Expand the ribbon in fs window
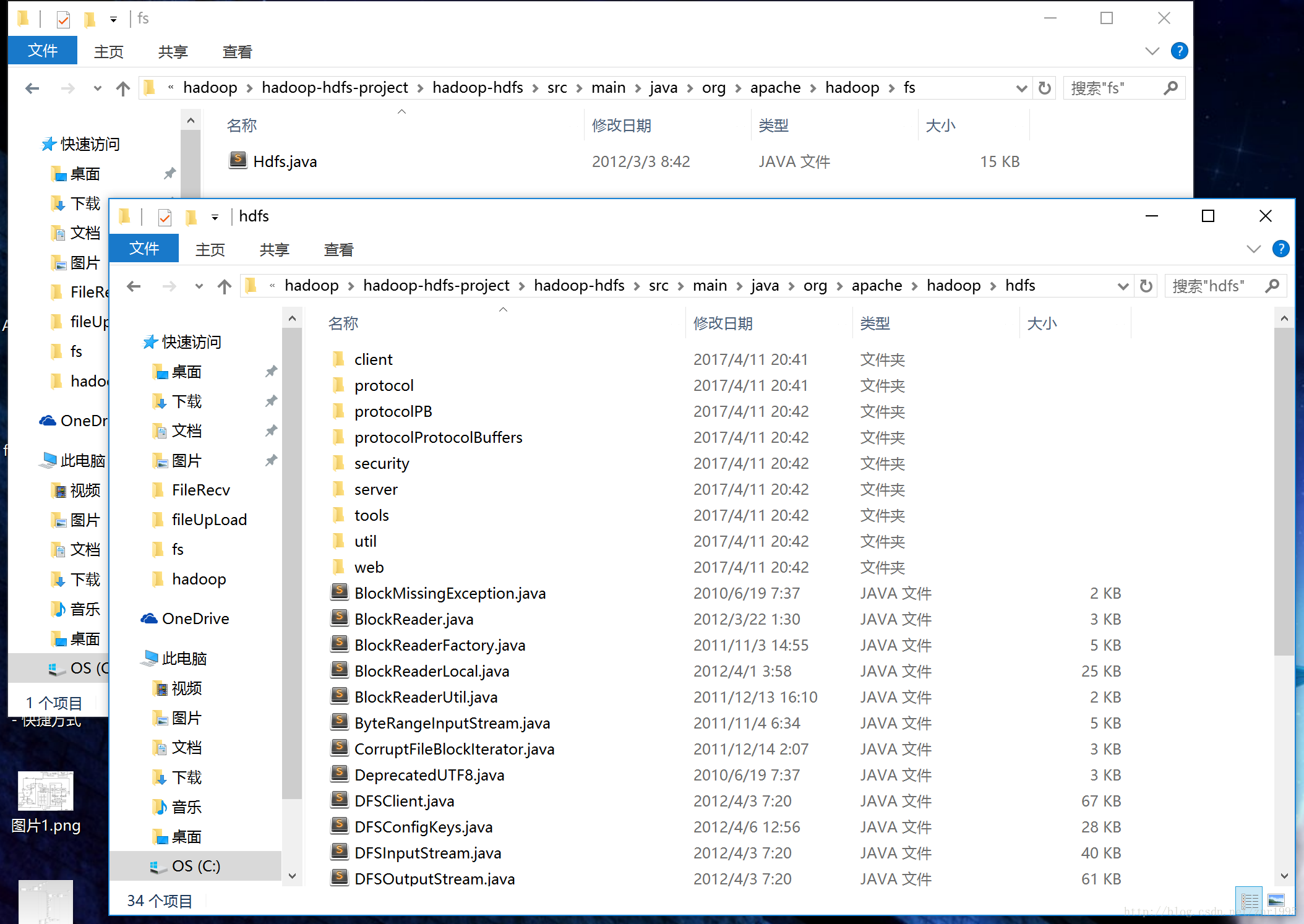Screen dimensions: 1304x924 (1152, 51)
